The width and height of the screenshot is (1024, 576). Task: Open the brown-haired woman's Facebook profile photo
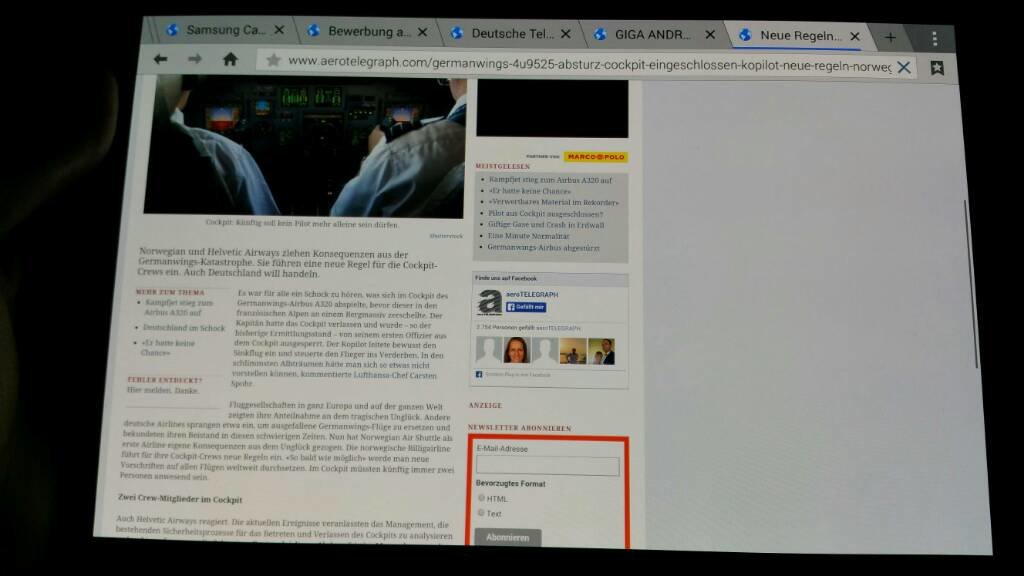coord(517,351)
